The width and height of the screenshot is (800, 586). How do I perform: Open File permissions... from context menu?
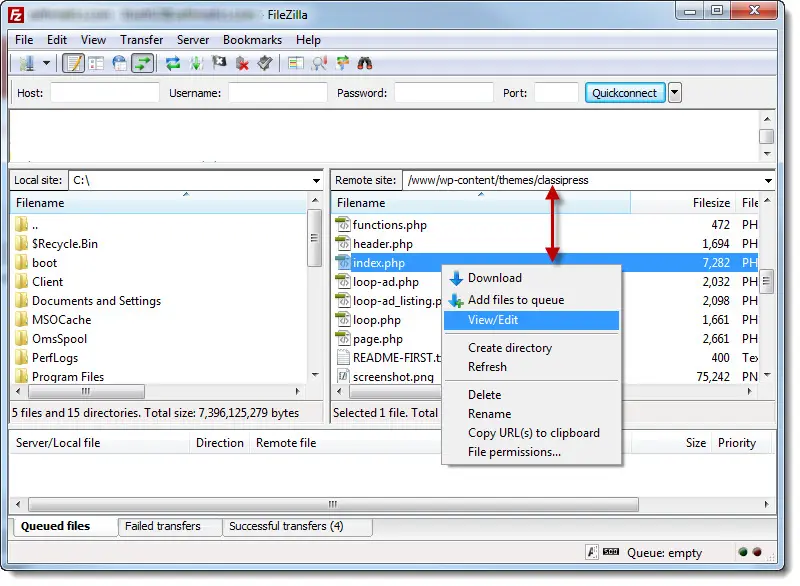point(531,452)
